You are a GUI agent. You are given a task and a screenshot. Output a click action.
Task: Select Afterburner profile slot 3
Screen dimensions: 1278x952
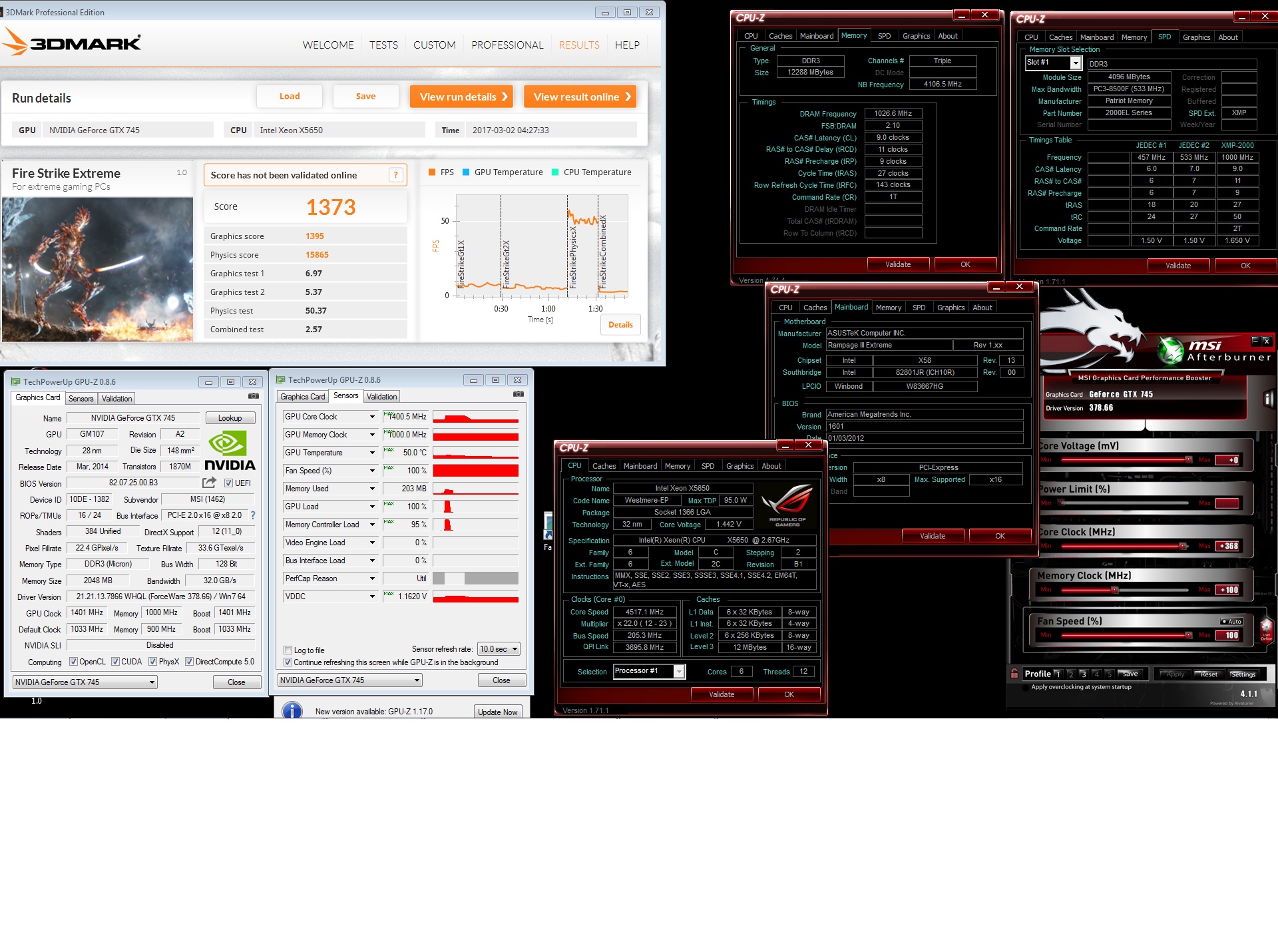(x=1084, y=674)
